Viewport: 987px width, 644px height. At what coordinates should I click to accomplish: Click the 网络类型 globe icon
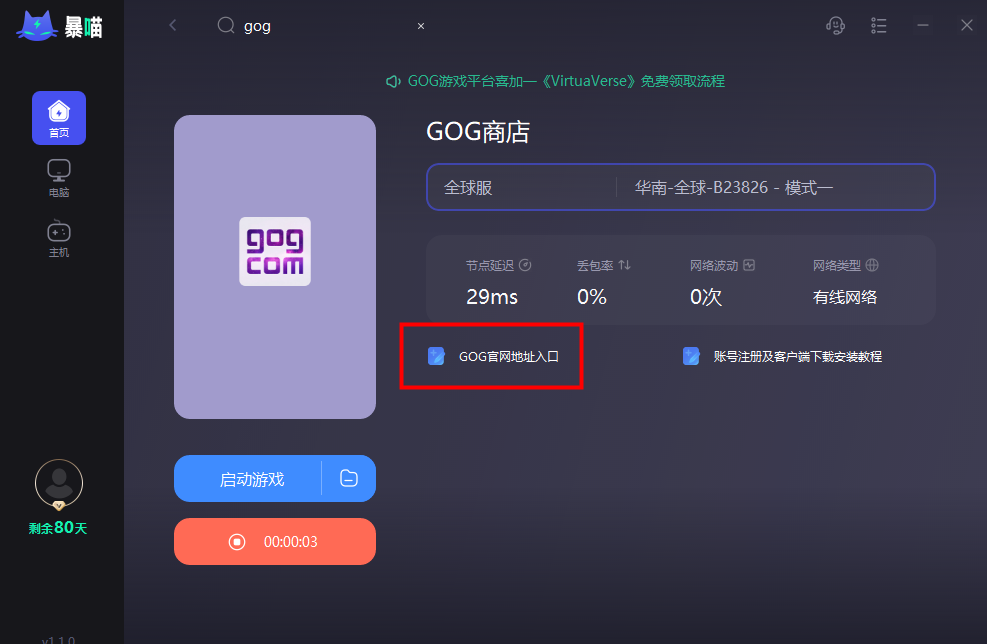(x=872, y=265)
